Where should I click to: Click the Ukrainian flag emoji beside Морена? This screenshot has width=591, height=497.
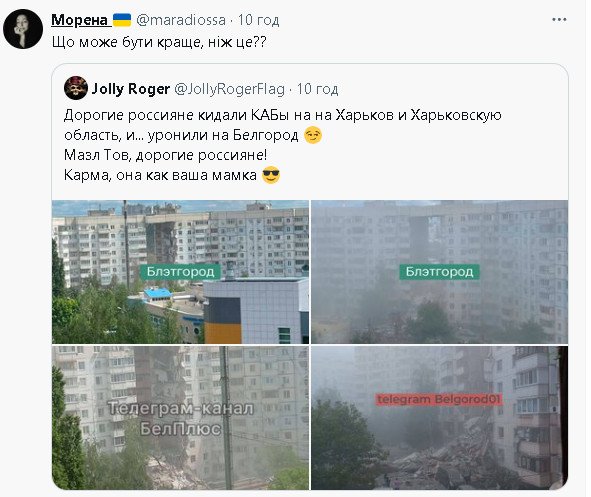pos(122,20)
